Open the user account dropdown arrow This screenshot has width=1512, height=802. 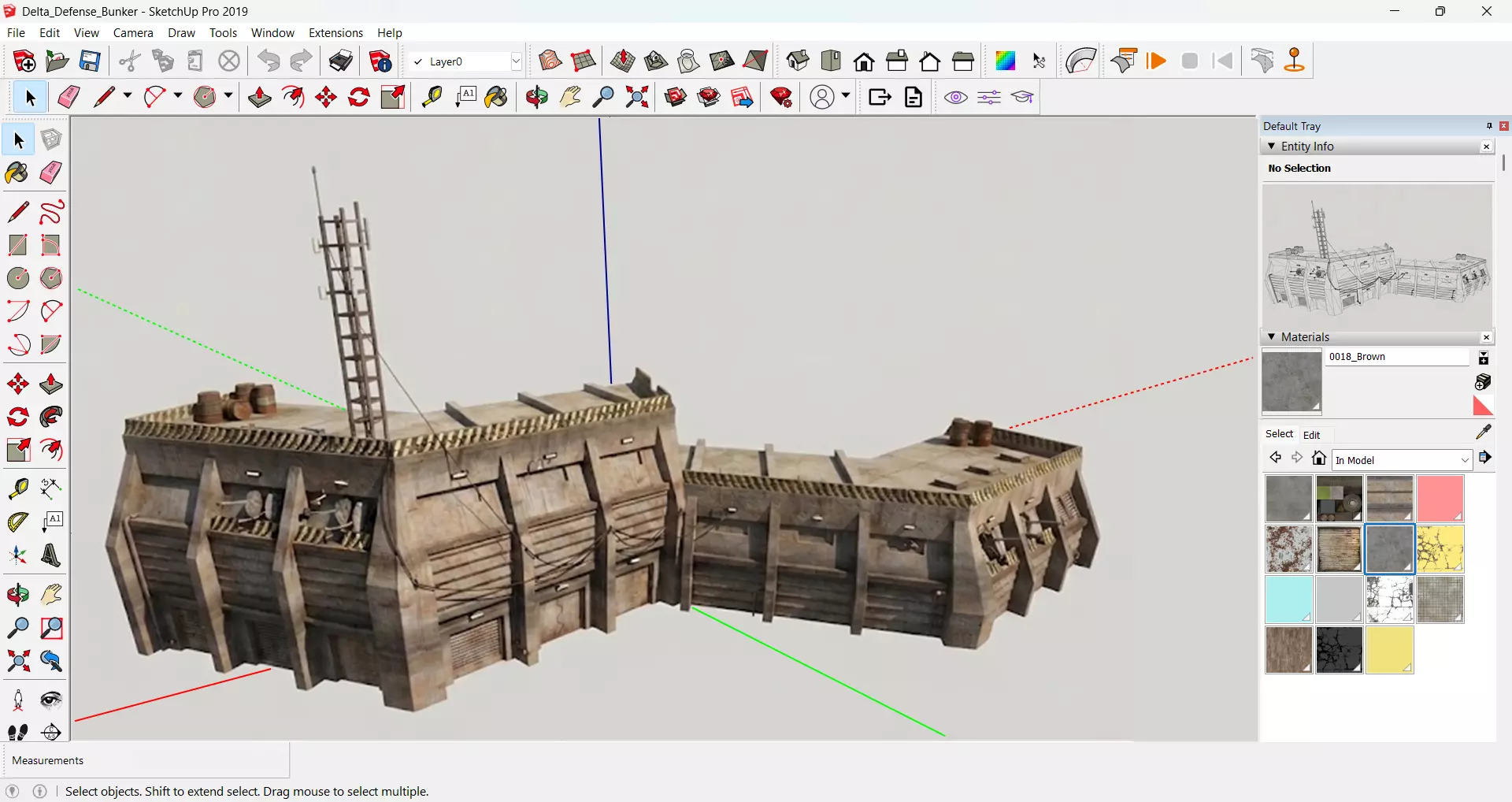(x=846, y=96)
